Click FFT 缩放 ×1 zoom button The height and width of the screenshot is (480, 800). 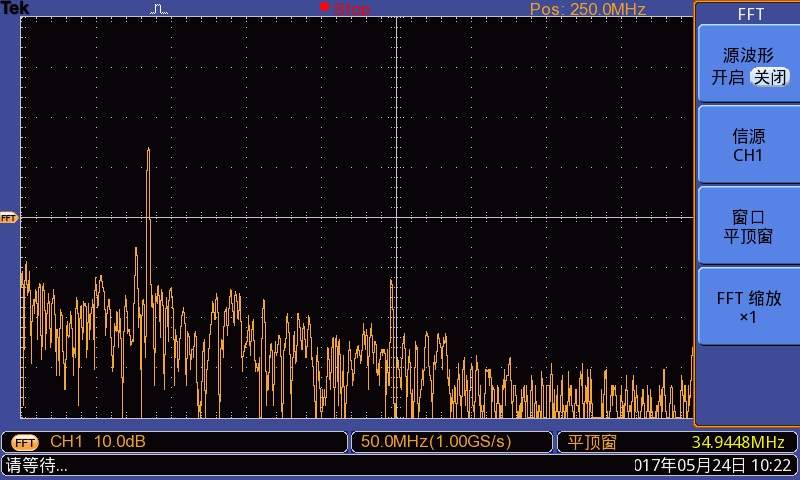(x=748, y=307)
